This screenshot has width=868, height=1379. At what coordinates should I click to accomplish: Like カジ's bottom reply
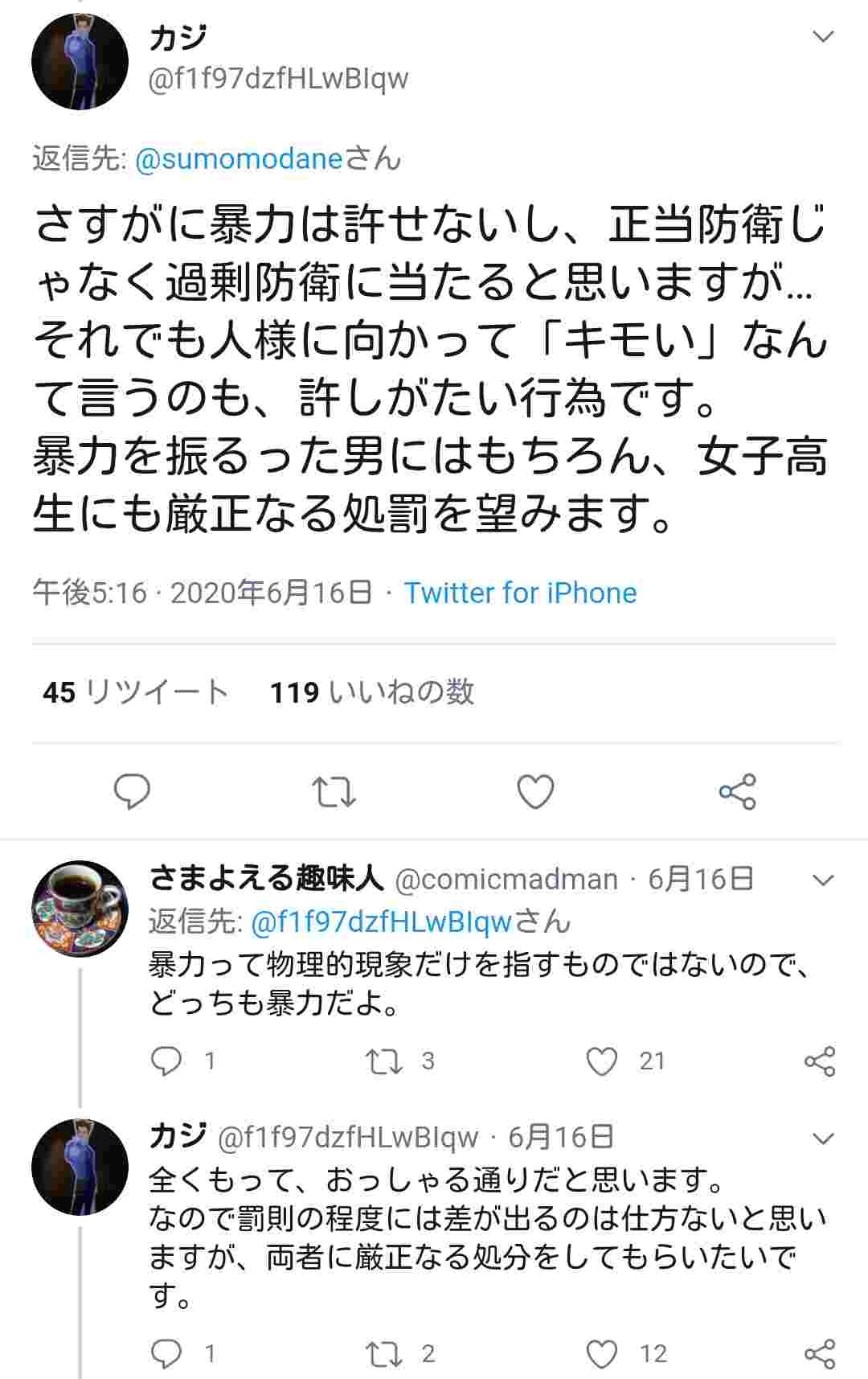[x=602, y=1354]
